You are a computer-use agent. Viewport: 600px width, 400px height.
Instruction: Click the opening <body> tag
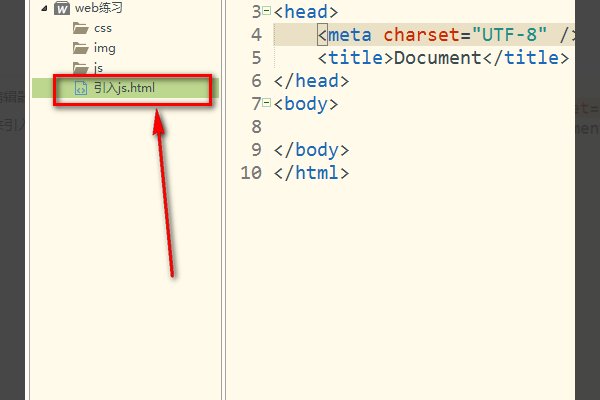tap(306, 104)
